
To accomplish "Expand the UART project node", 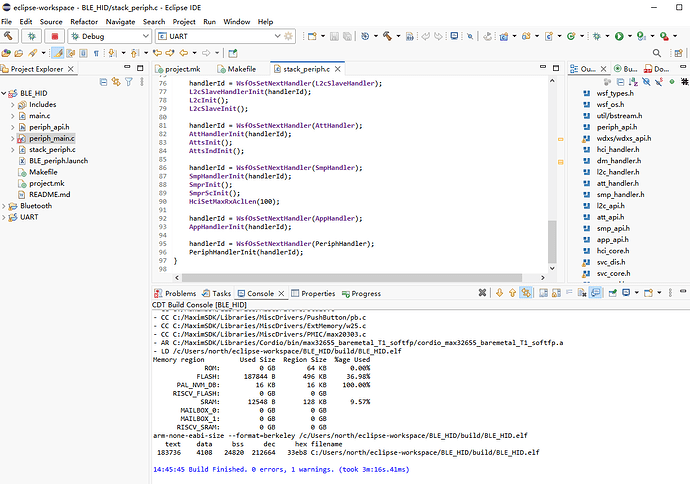I will [x=4, y=217].
